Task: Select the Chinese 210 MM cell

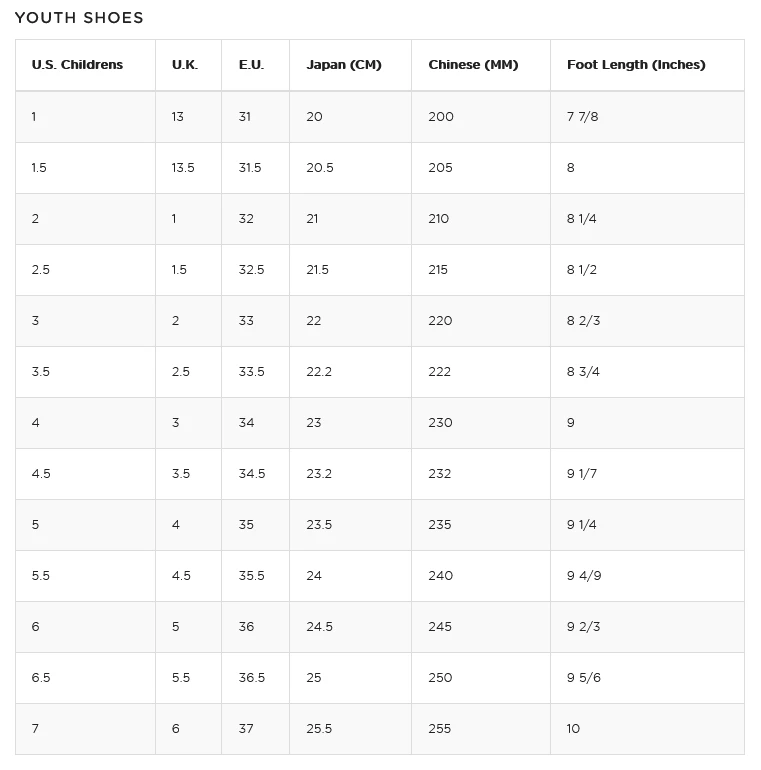Action: click(x=439, y=219)
